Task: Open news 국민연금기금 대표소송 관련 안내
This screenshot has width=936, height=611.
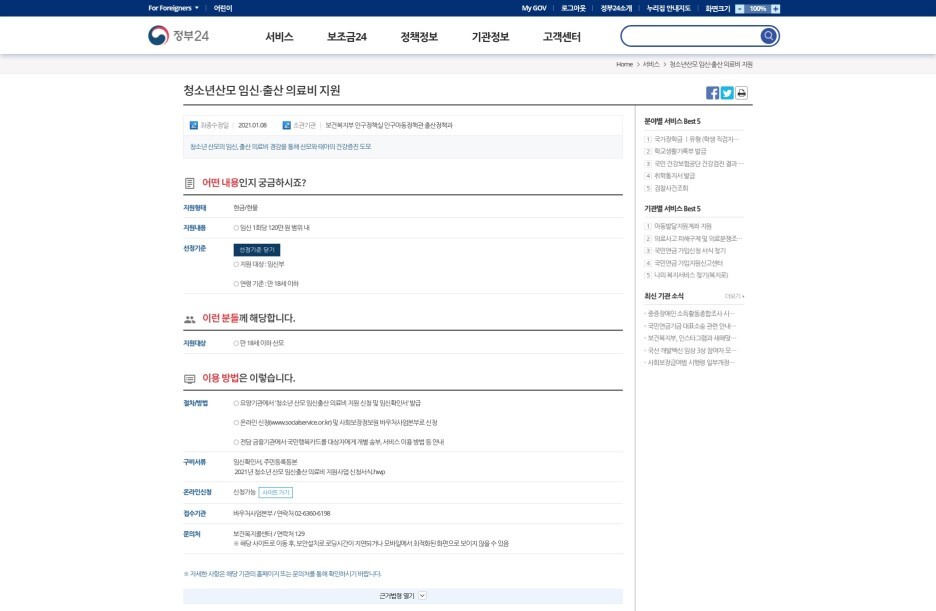Action: [x=692, y=326]
